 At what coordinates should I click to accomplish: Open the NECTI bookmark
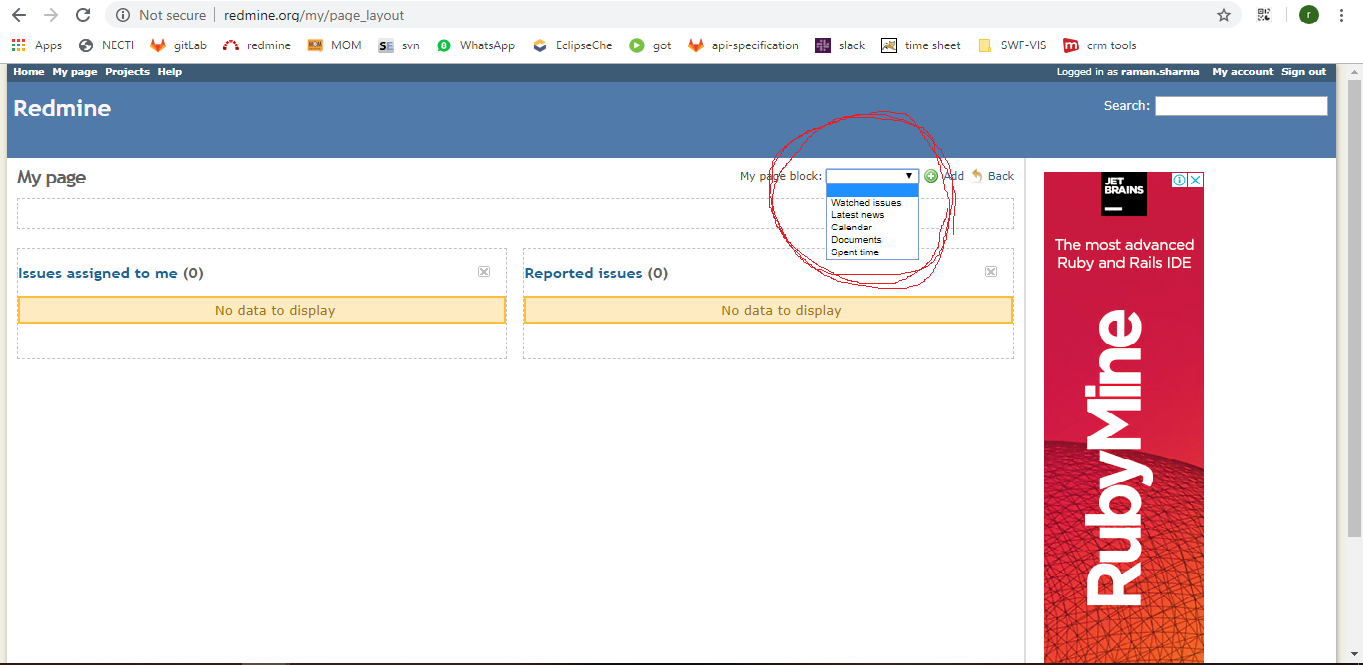click(x=106, y=45)
